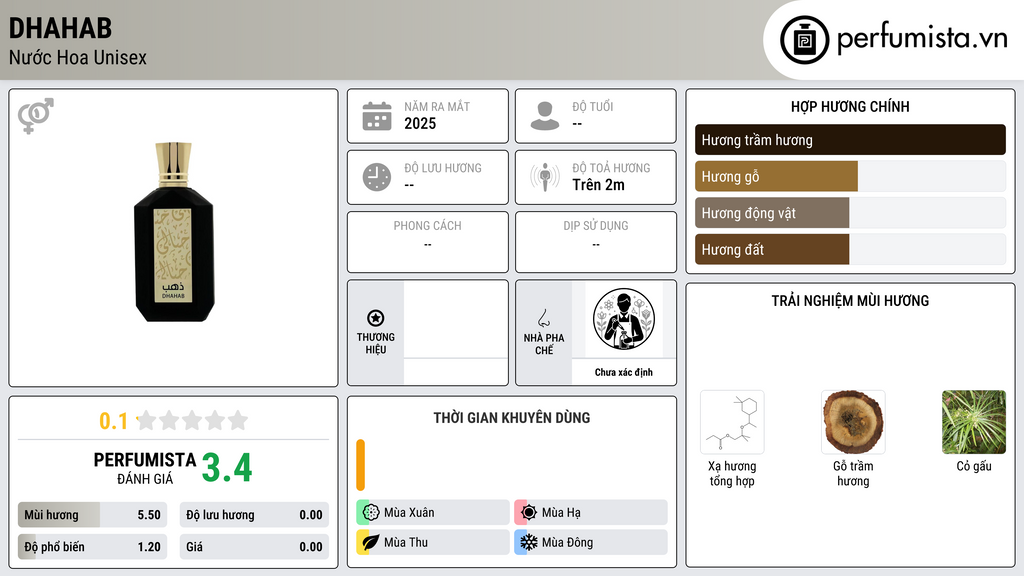Click the Dịp sử dụng card

click(596, 242)
